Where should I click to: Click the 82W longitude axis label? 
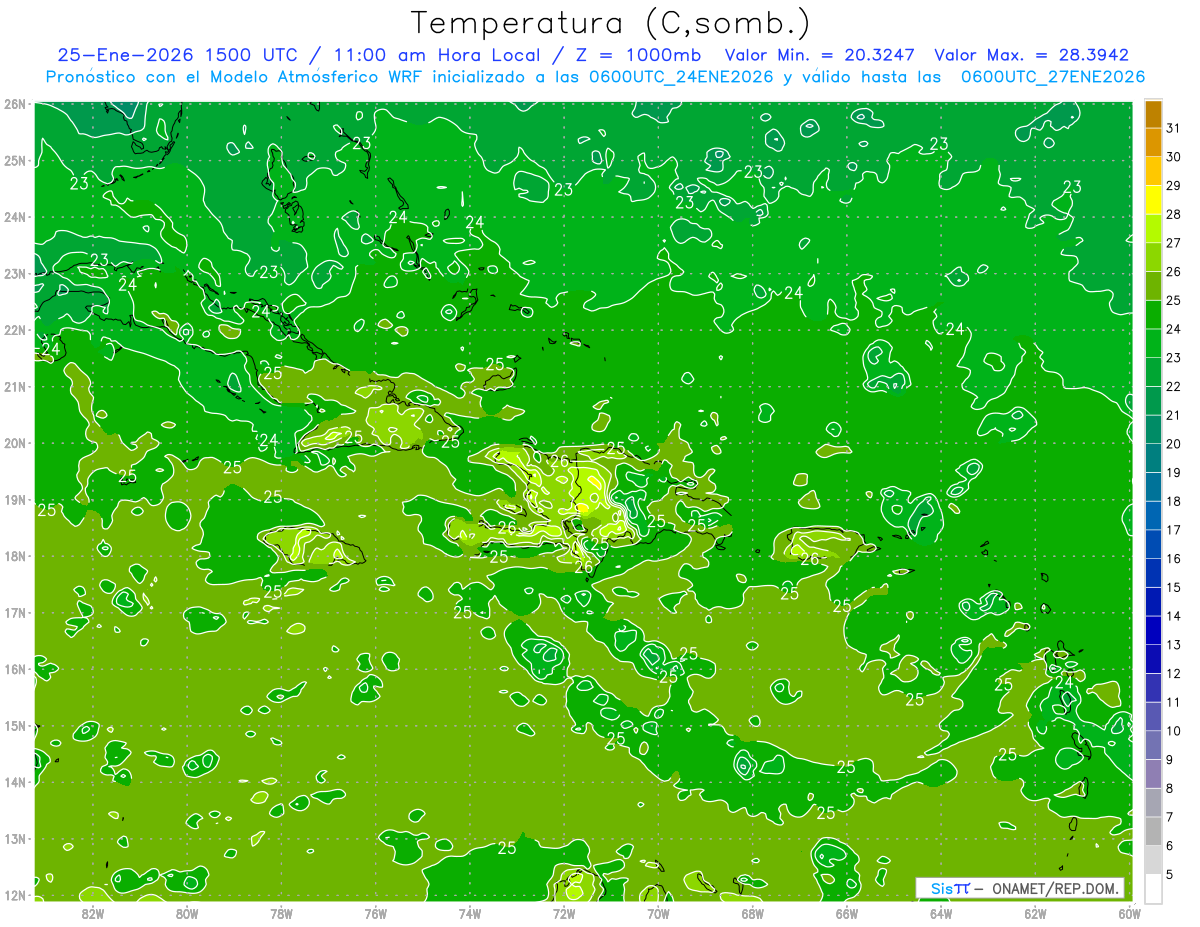[x=92, y=914]
